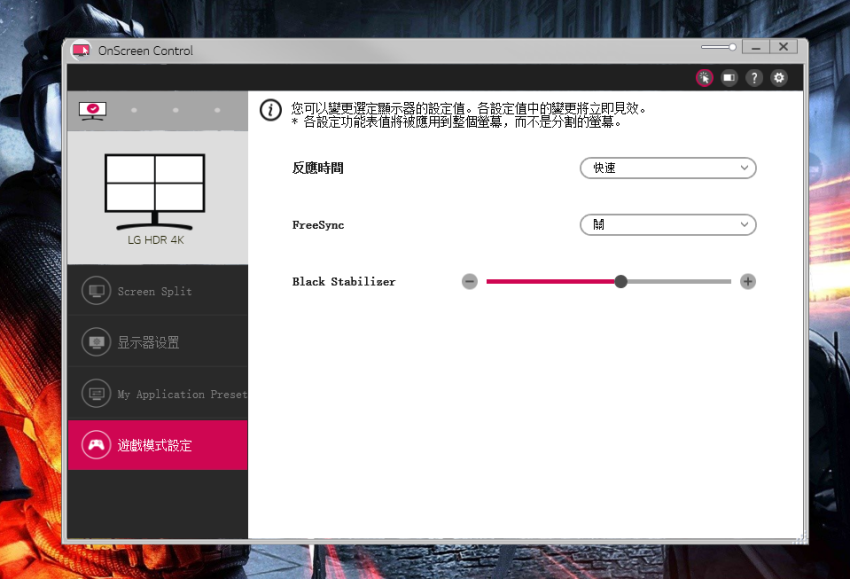Click the Black Stabilizer label

[344, 281]
